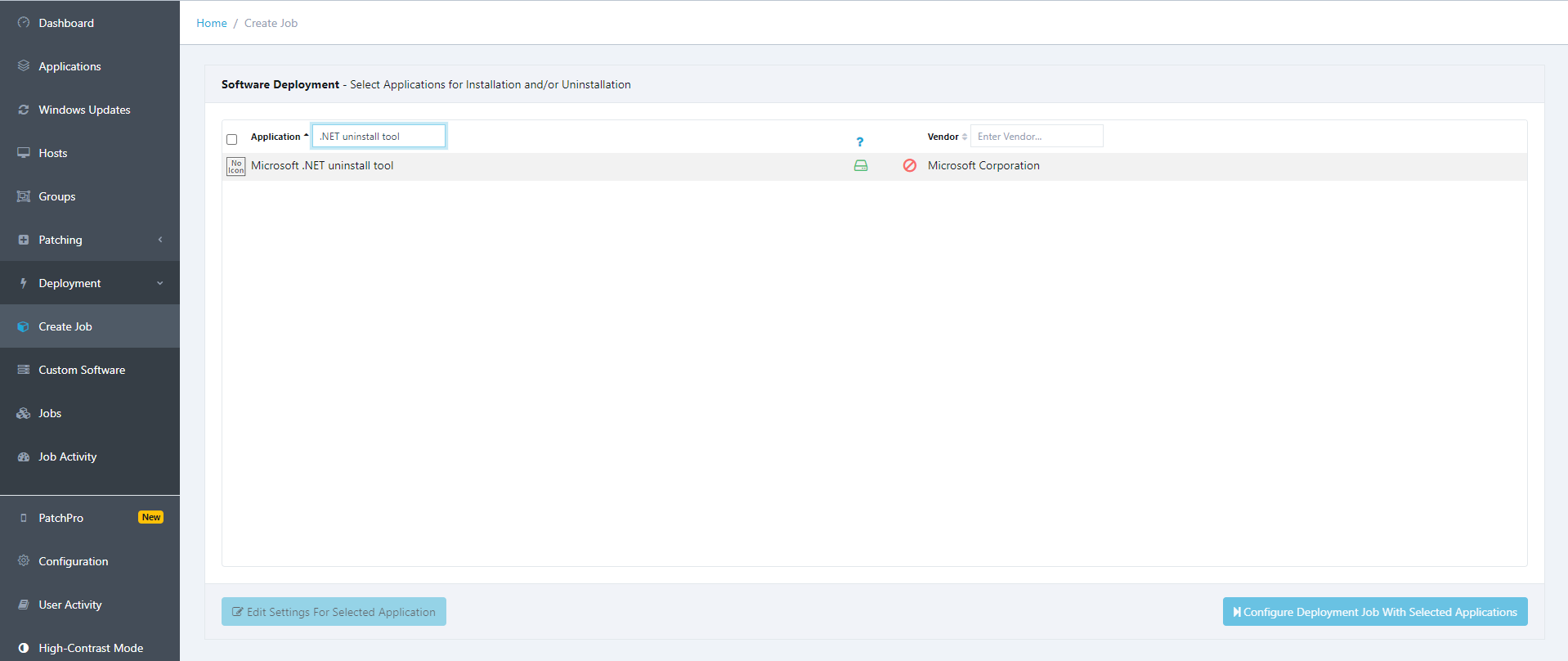Click the blue question mark help icon
1568x661 pixels.
(859, 142)
